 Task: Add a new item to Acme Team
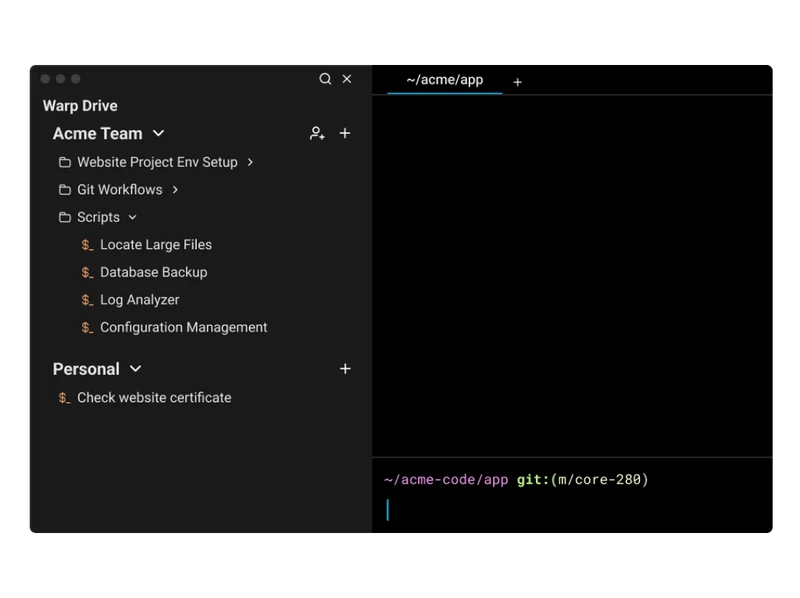(x=345, y=134)
